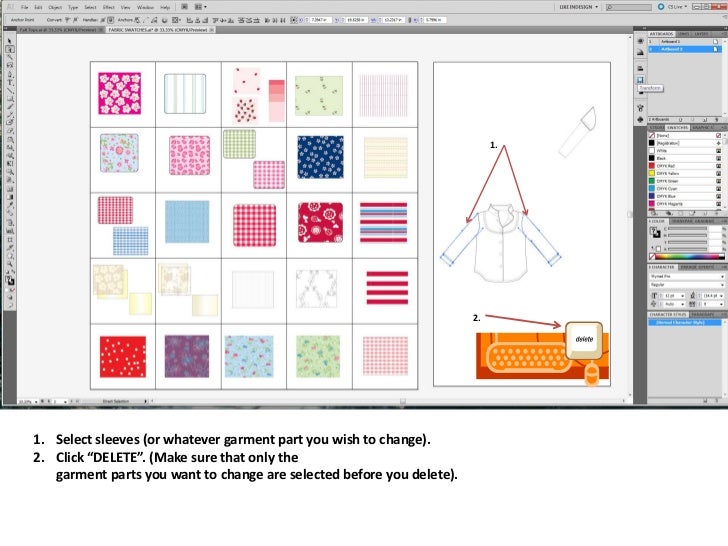Open the File menu
This screenshot has height=546, width=728.
[25, 7]
